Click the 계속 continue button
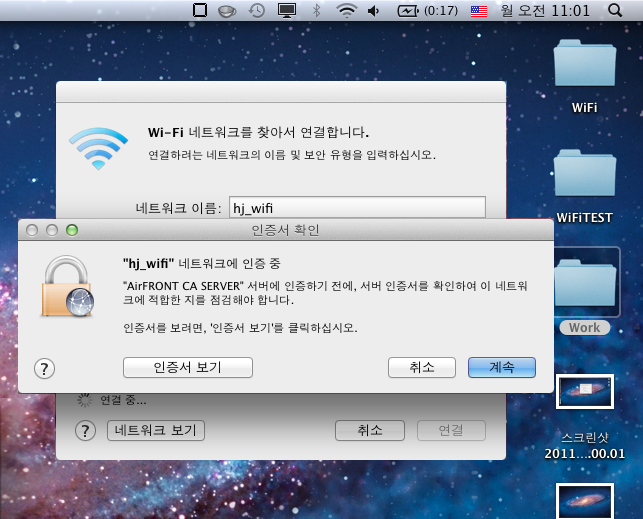This screenshot has width=643, height=519. click(501, 368)
